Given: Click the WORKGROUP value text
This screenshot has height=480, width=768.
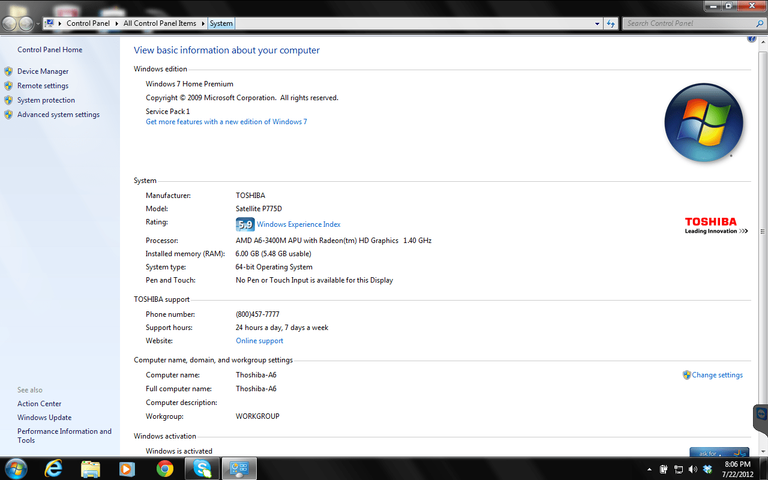Looking at the screenshot, I should pyautogui.click(x=257, y=416).
